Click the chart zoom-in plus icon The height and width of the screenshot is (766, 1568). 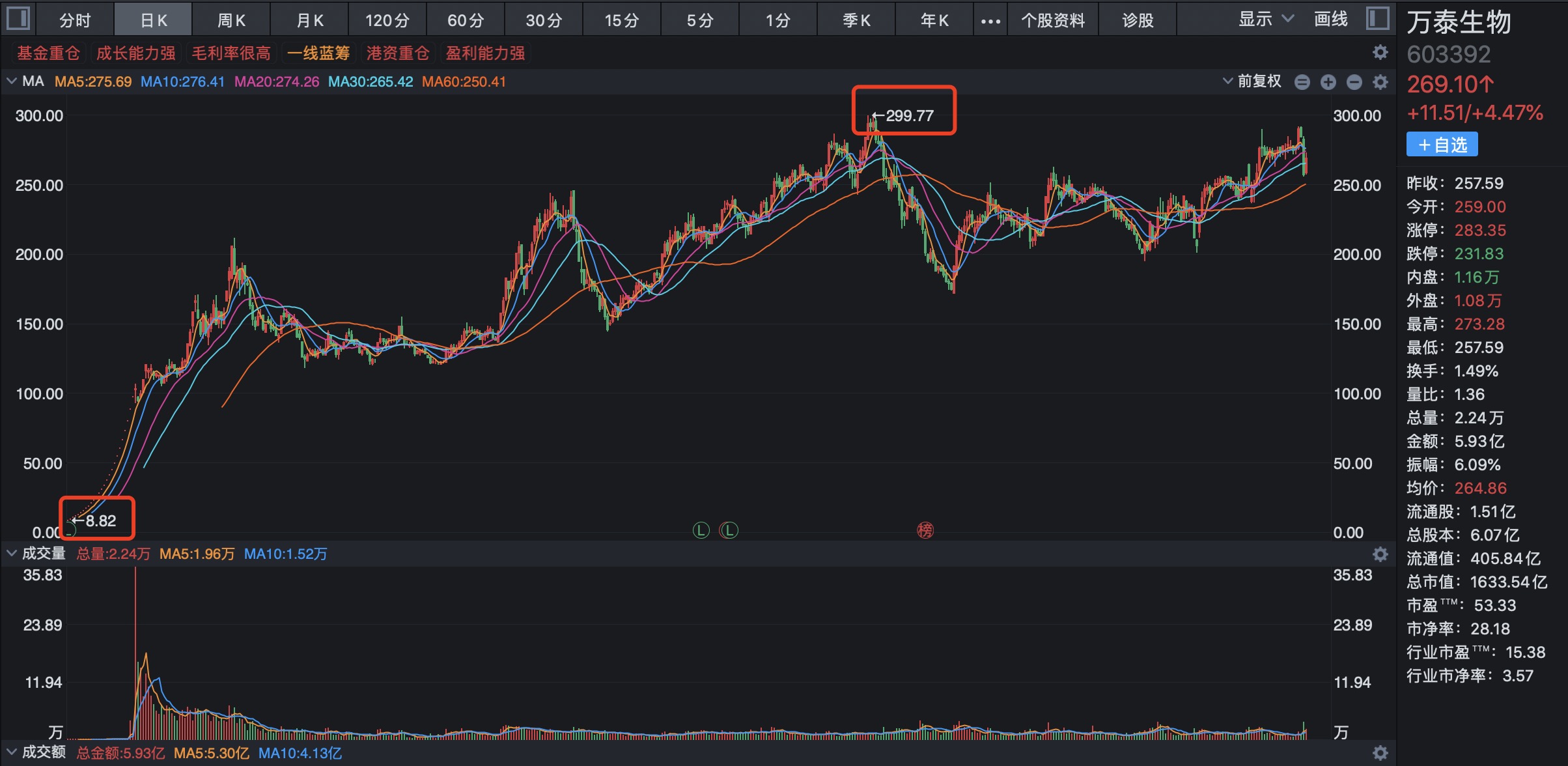(x=1328, y=82)
